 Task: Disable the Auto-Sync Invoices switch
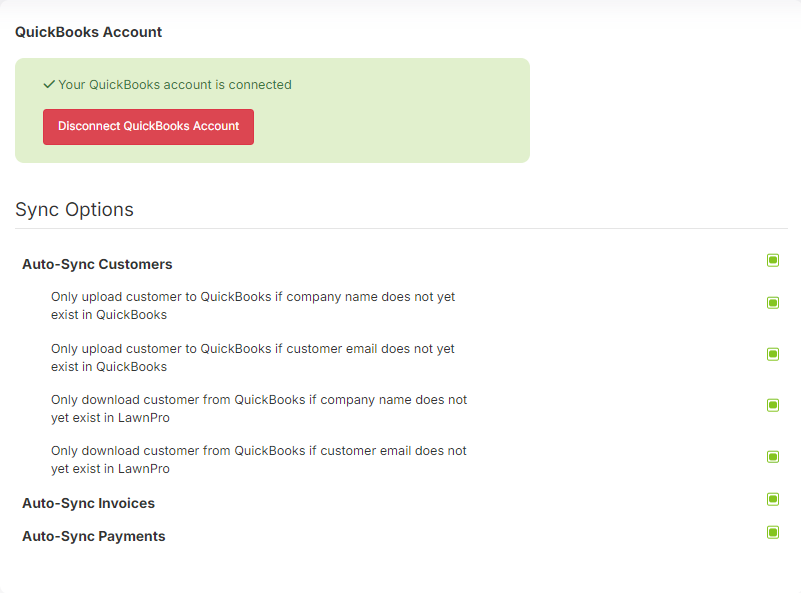pyautogui.click(x=772, y=499)
